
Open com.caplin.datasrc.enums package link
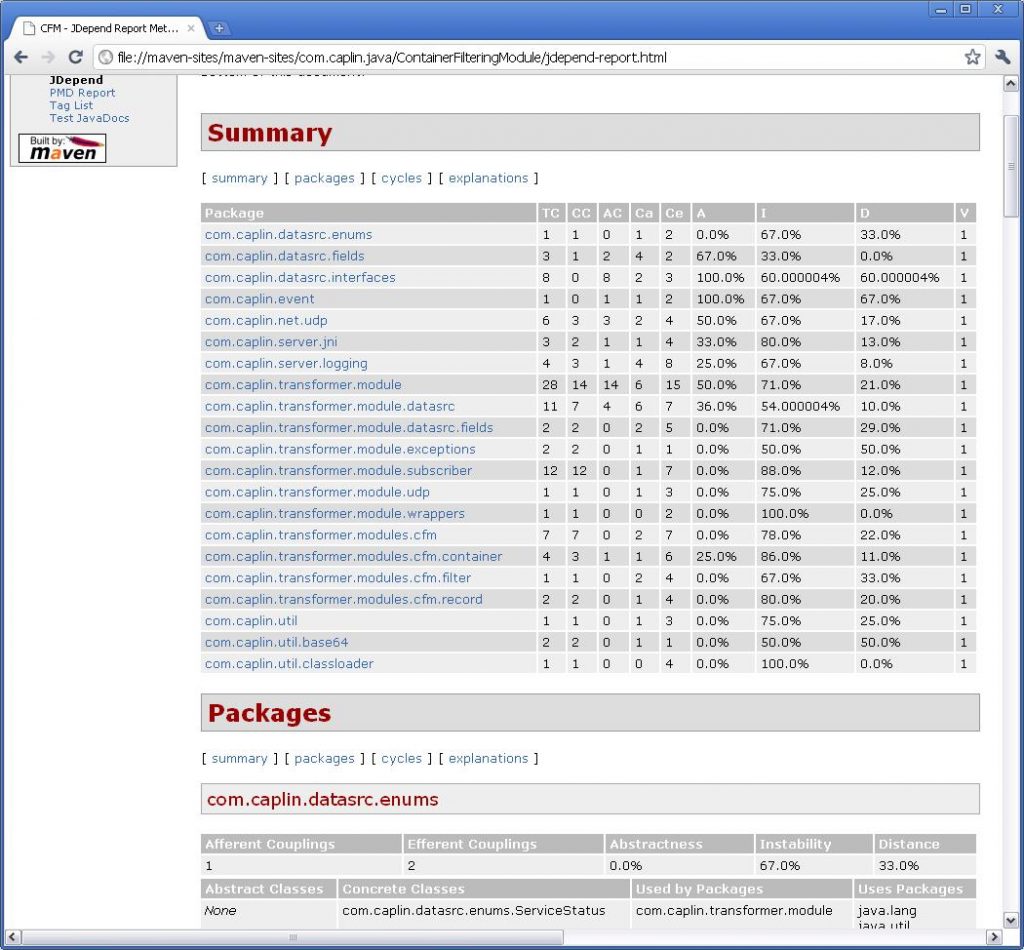pyautogui.click(x=289, y=234)
